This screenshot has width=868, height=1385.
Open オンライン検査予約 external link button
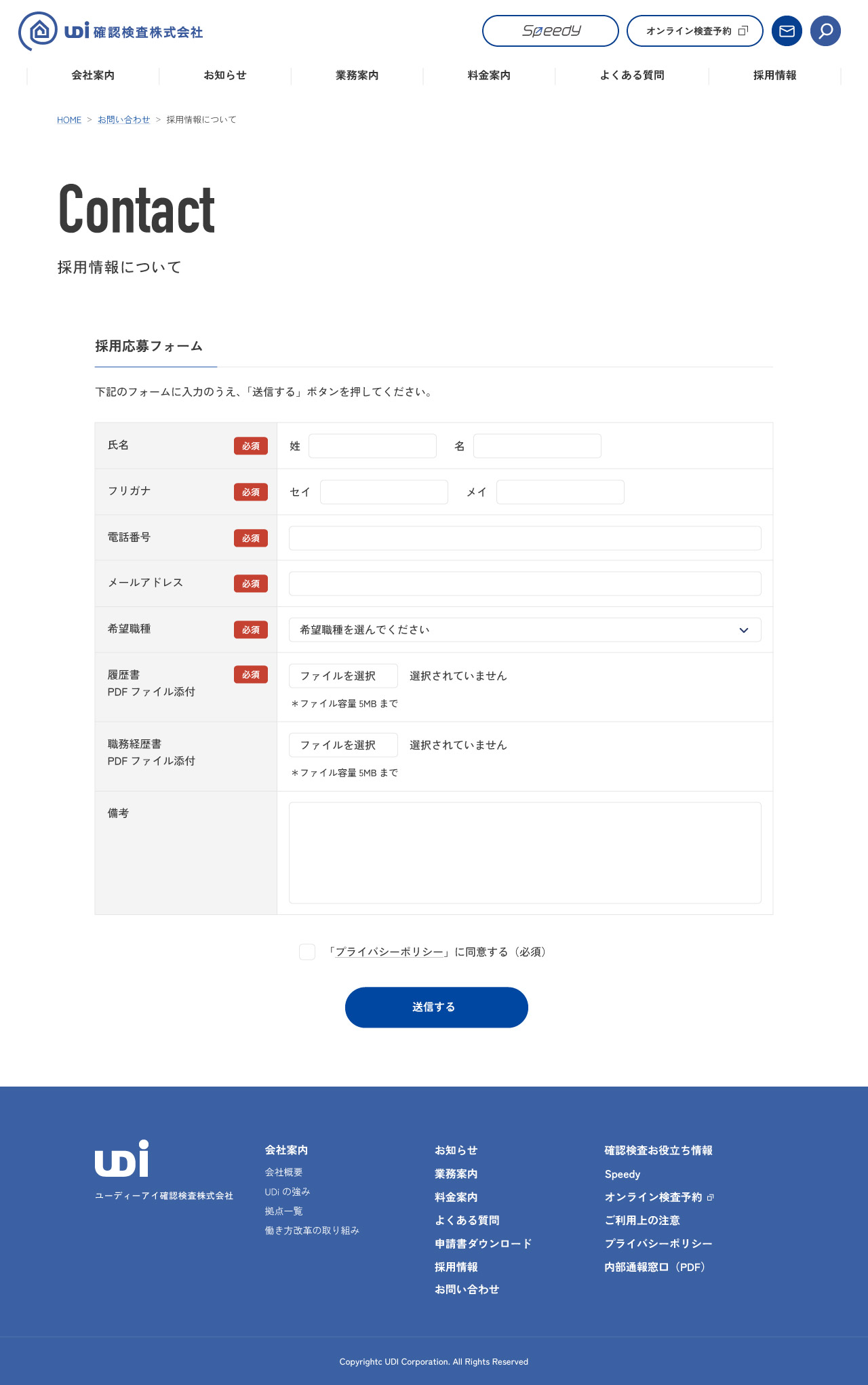[694, 31]
